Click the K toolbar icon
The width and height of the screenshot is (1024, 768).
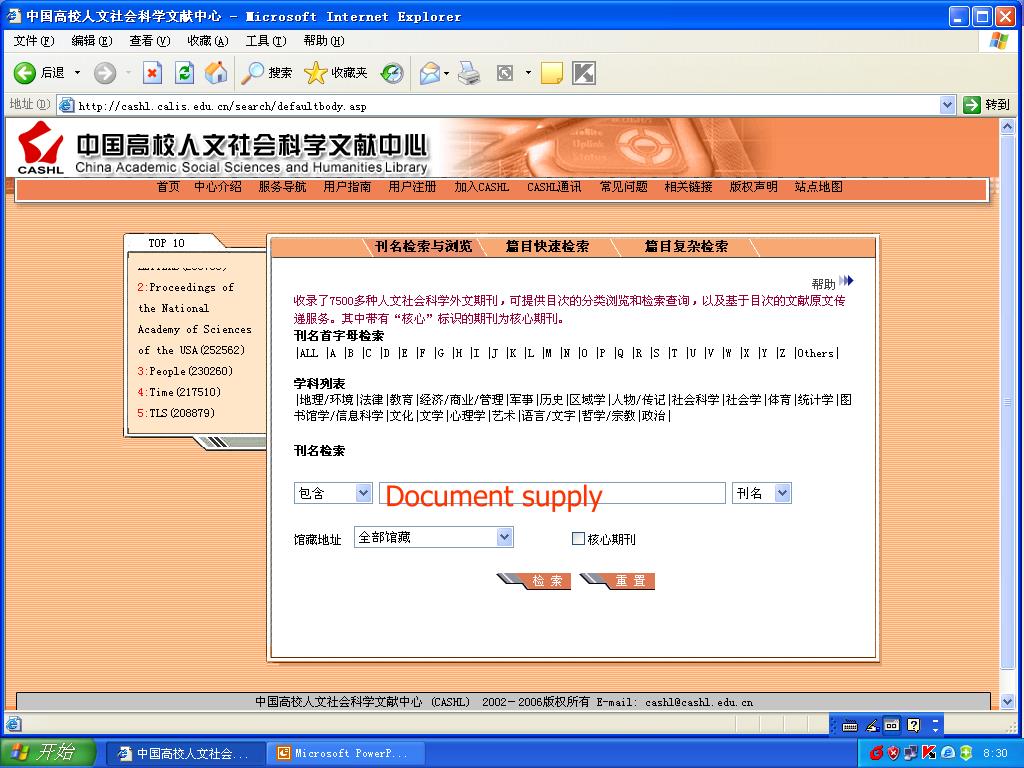tap(584, 73)
